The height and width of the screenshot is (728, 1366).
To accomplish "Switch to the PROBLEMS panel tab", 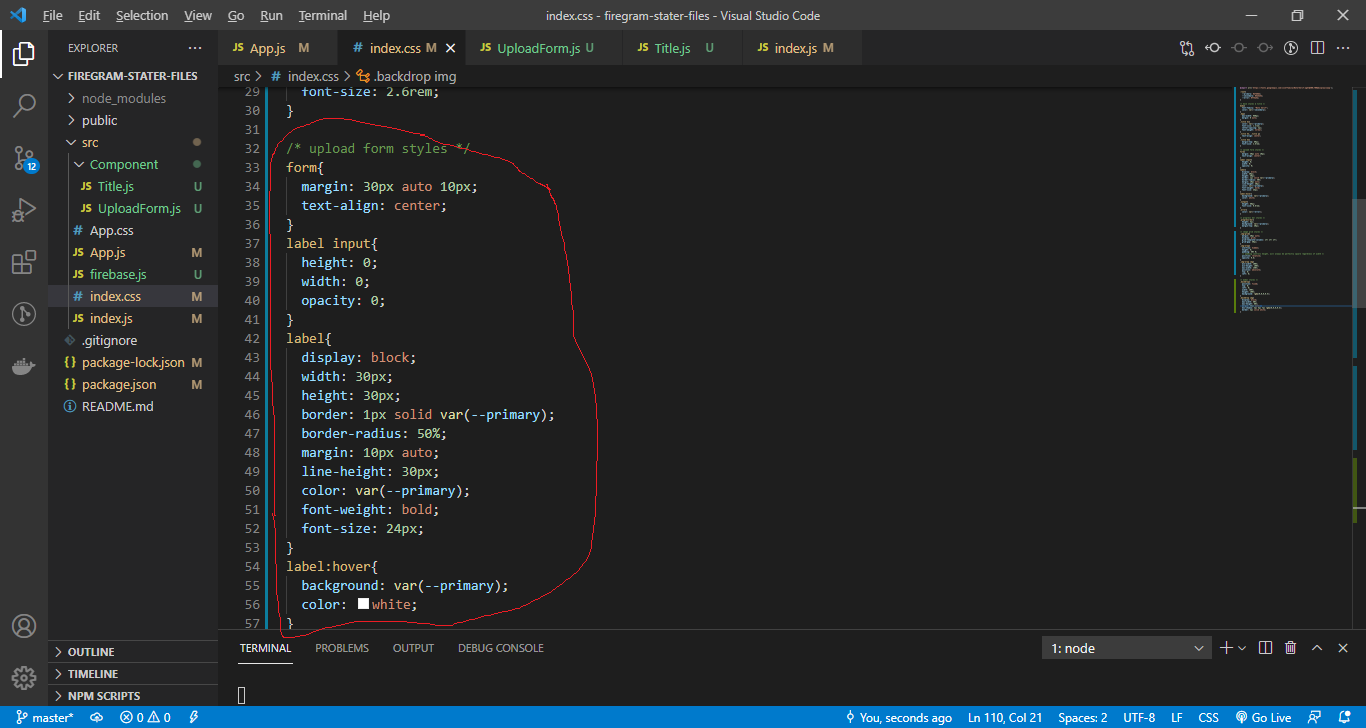I will 342,648.
